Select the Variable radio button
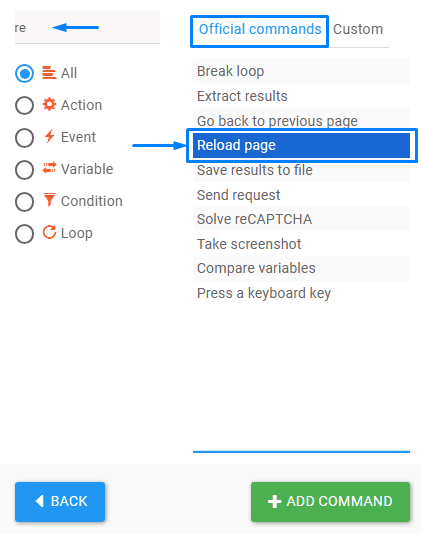421x534 pixels. pos(24,170)
